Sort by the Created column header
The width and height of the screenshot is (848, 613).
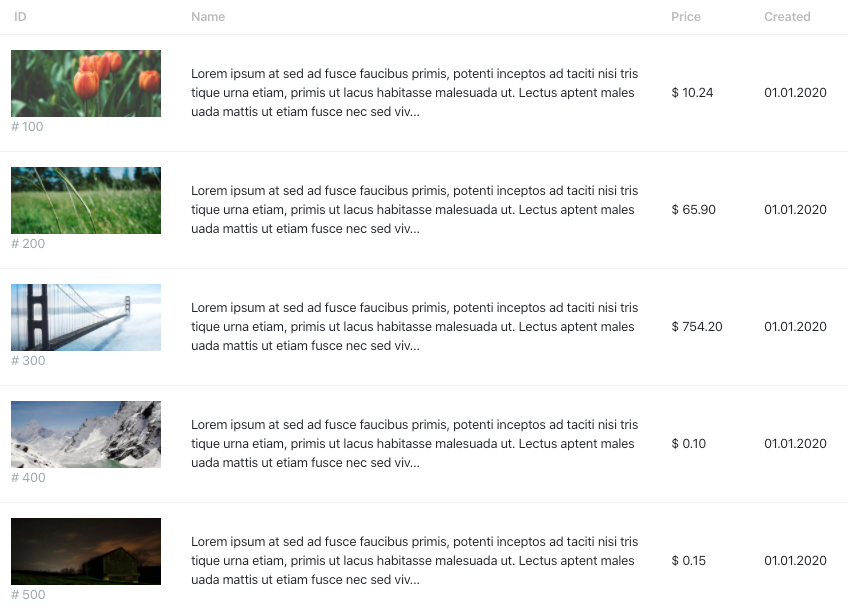[x=787, y=17]
